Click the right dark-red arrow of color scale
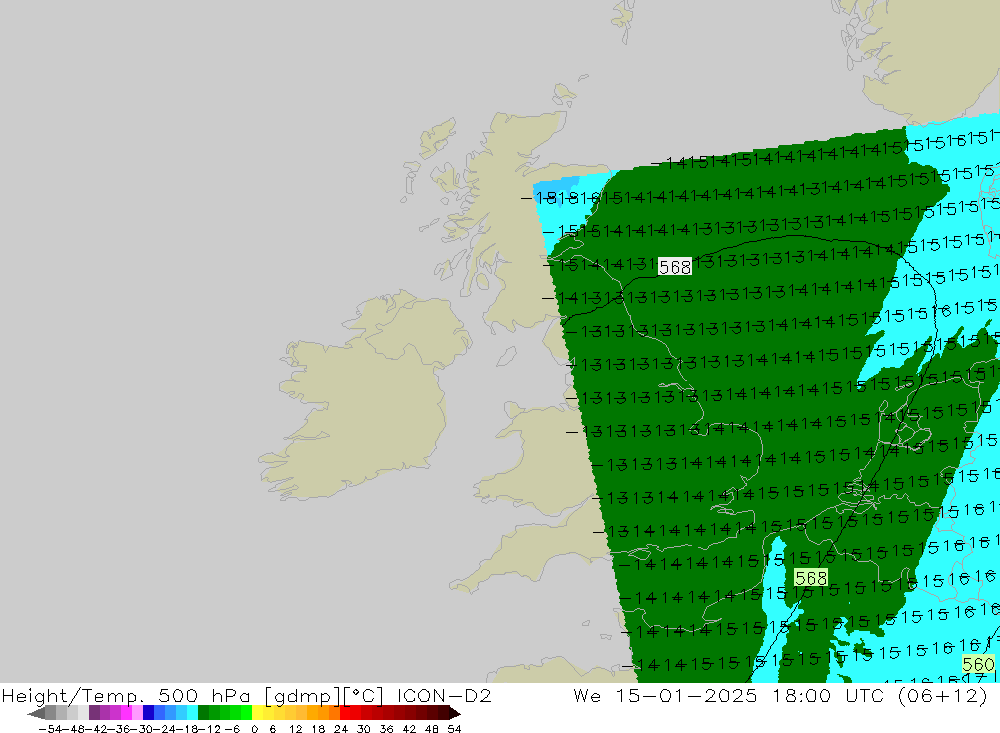 click(x=455, y=713)
